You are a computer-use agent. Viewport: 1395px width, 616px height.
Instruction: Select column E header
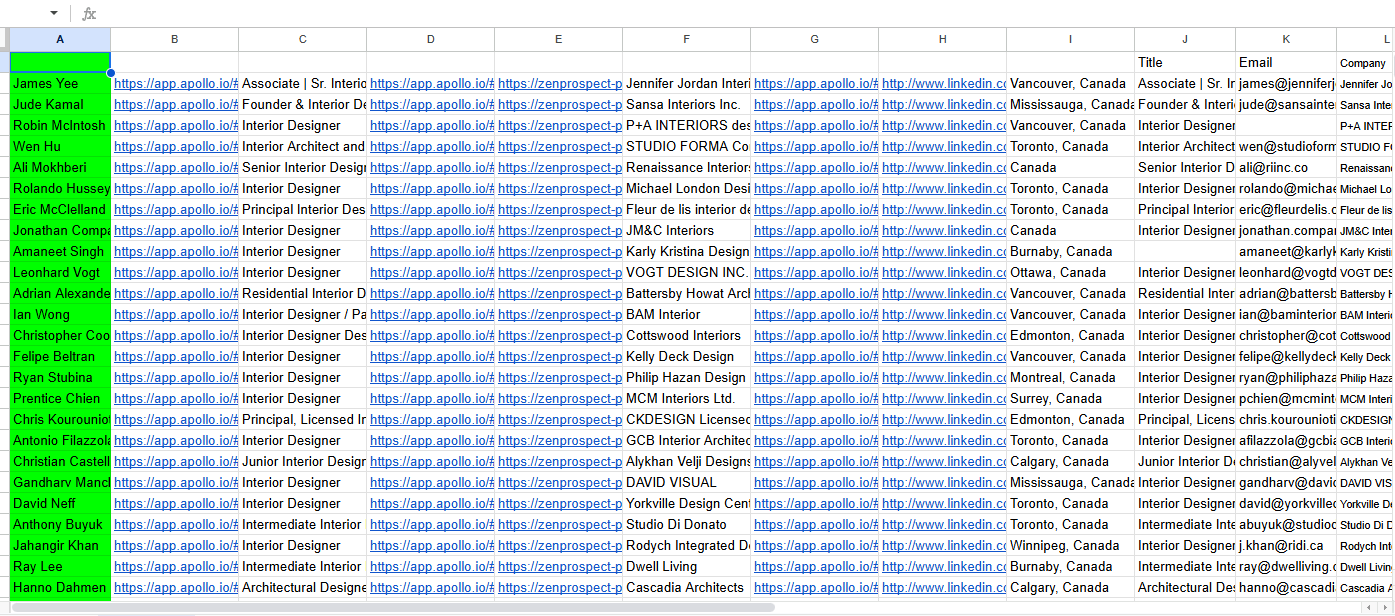click(558, 39)
